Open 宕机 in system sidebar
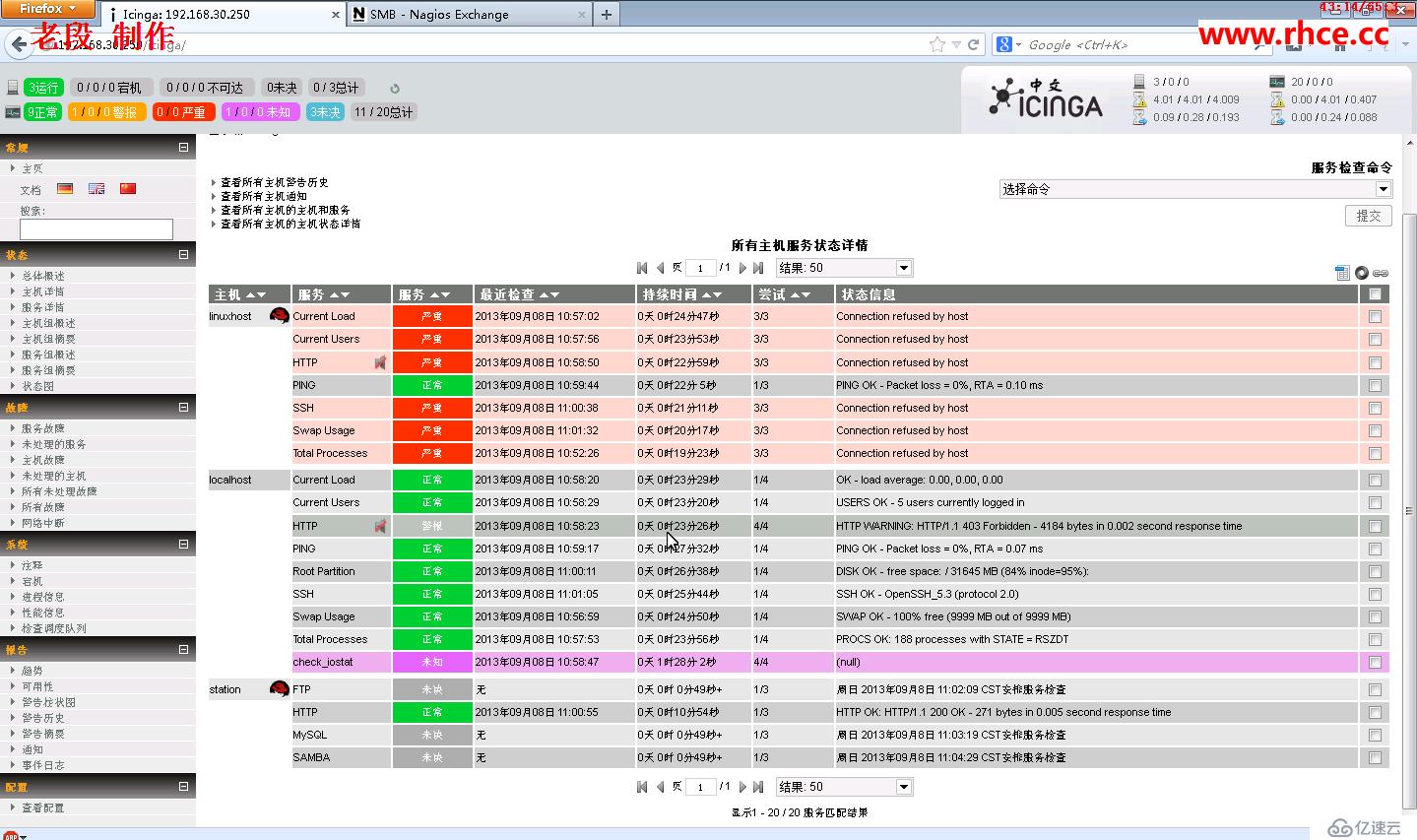 tap(32, 581)
